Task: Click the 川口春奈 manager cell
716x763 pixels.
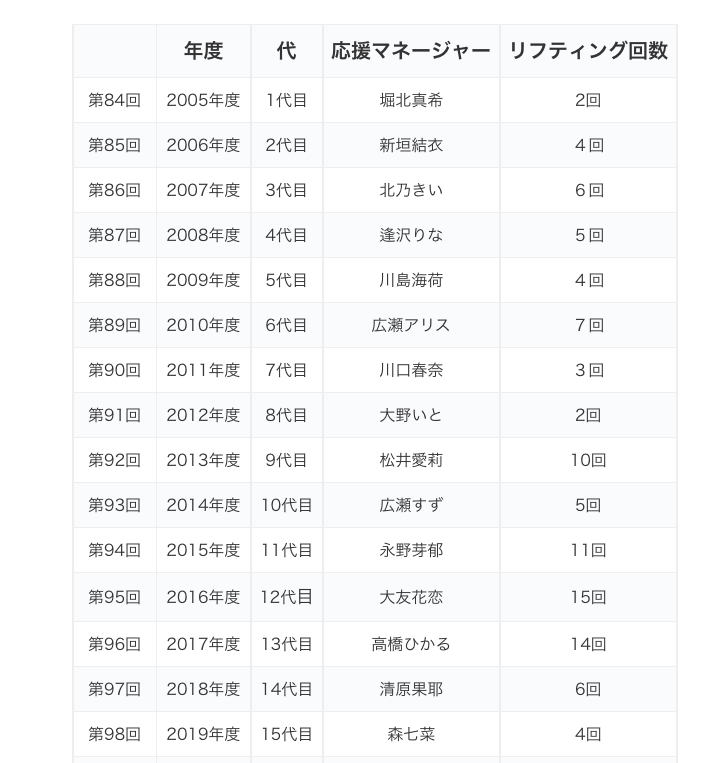Action: [x=410, y=370]
